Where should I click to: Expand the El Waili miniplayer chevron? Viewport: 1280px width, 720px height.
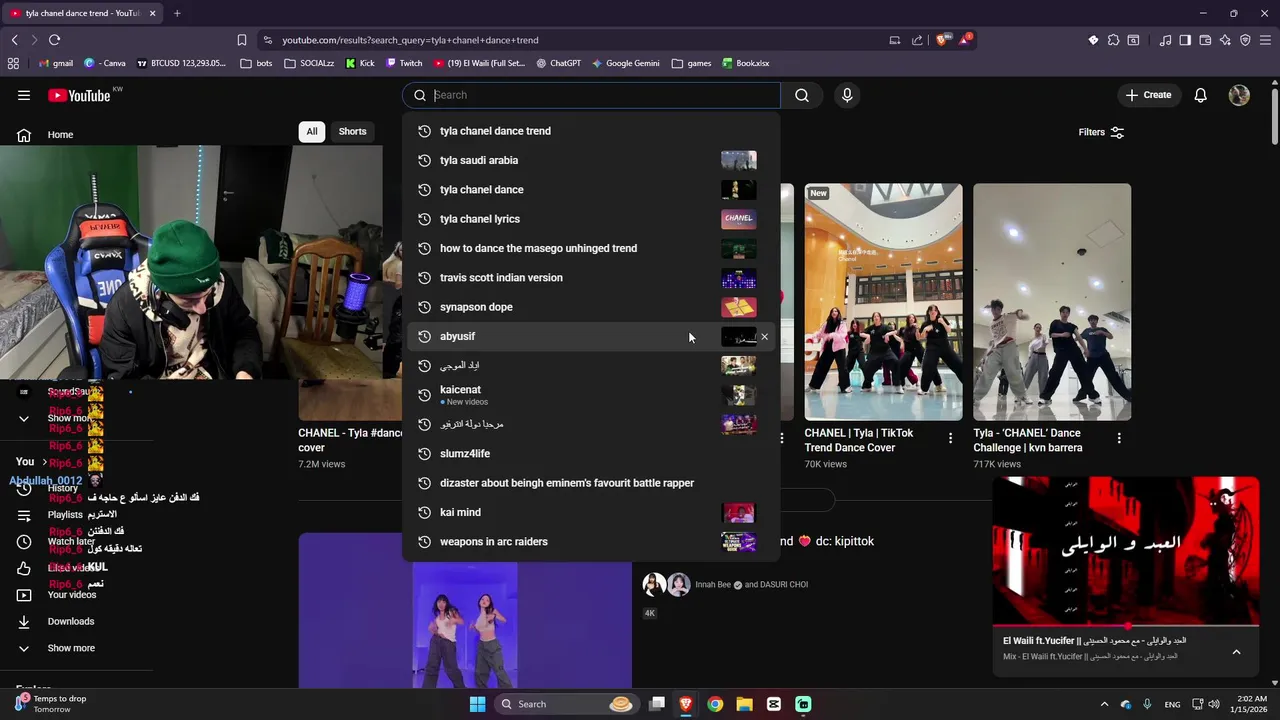pos(1236,652)
